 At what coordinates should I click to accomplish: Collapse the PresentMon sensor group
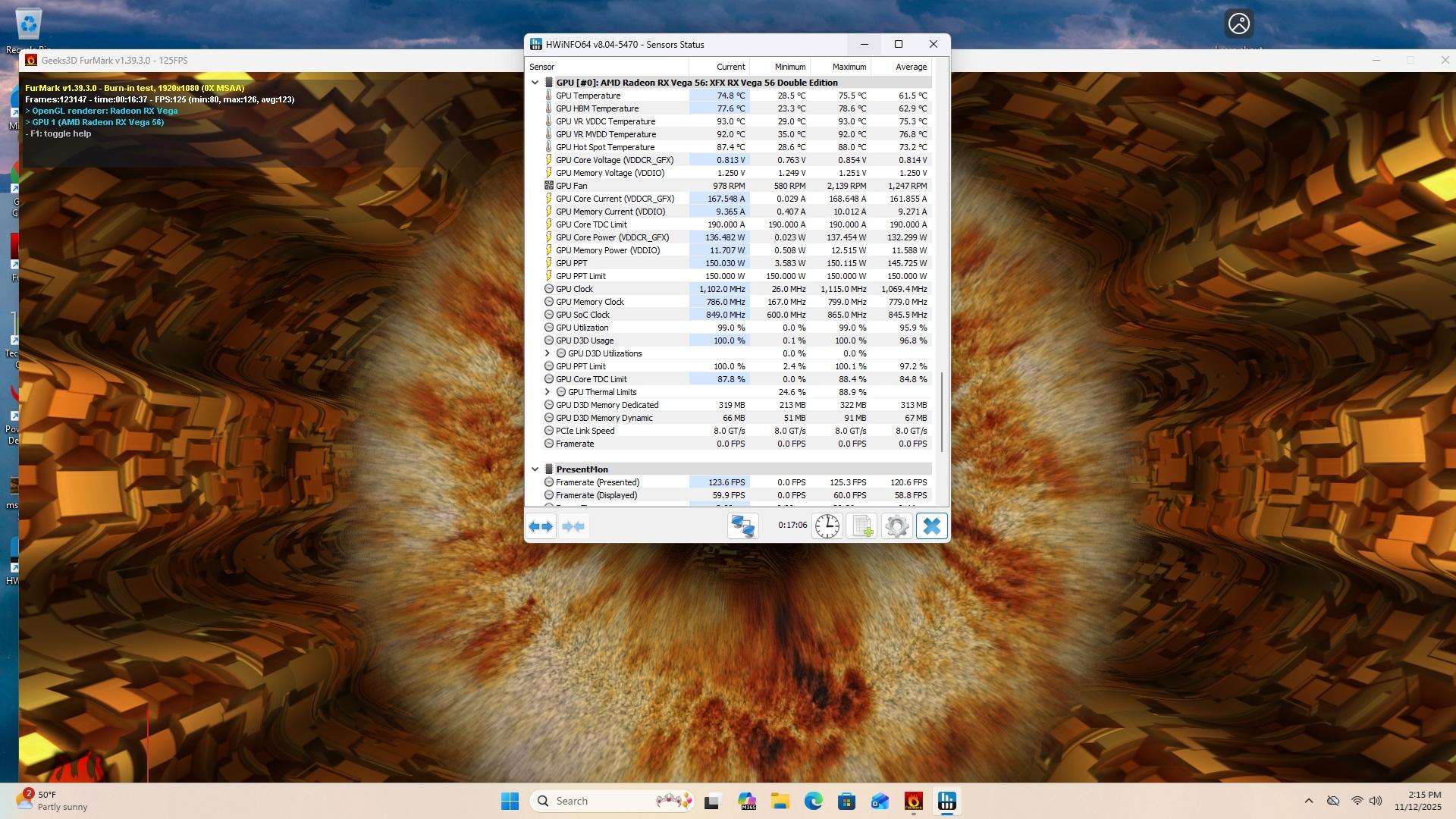tap(535, 469)
